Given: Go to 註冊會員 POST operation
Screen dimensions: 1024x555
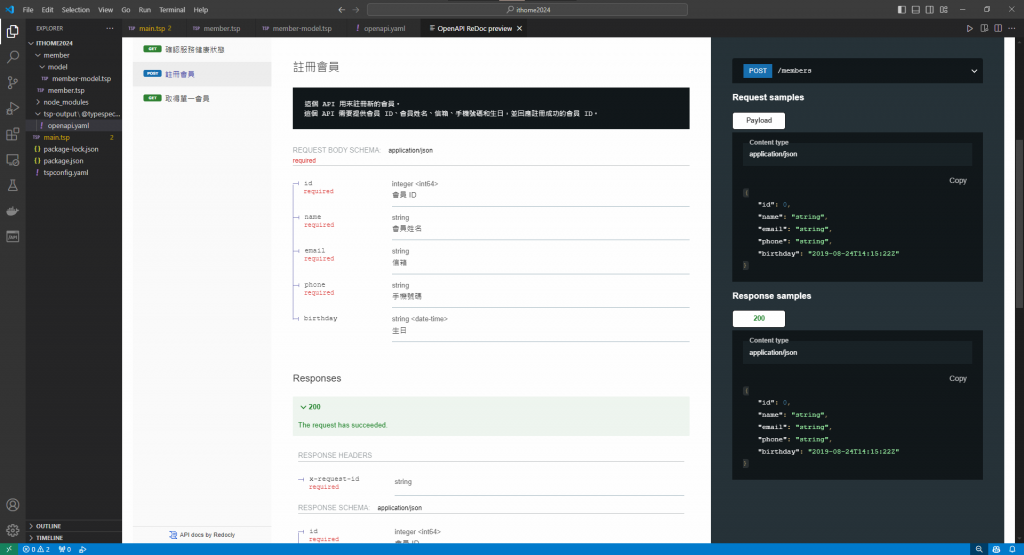Looking at the screenshot, I should pyautogui.click(x=202, y=74).
